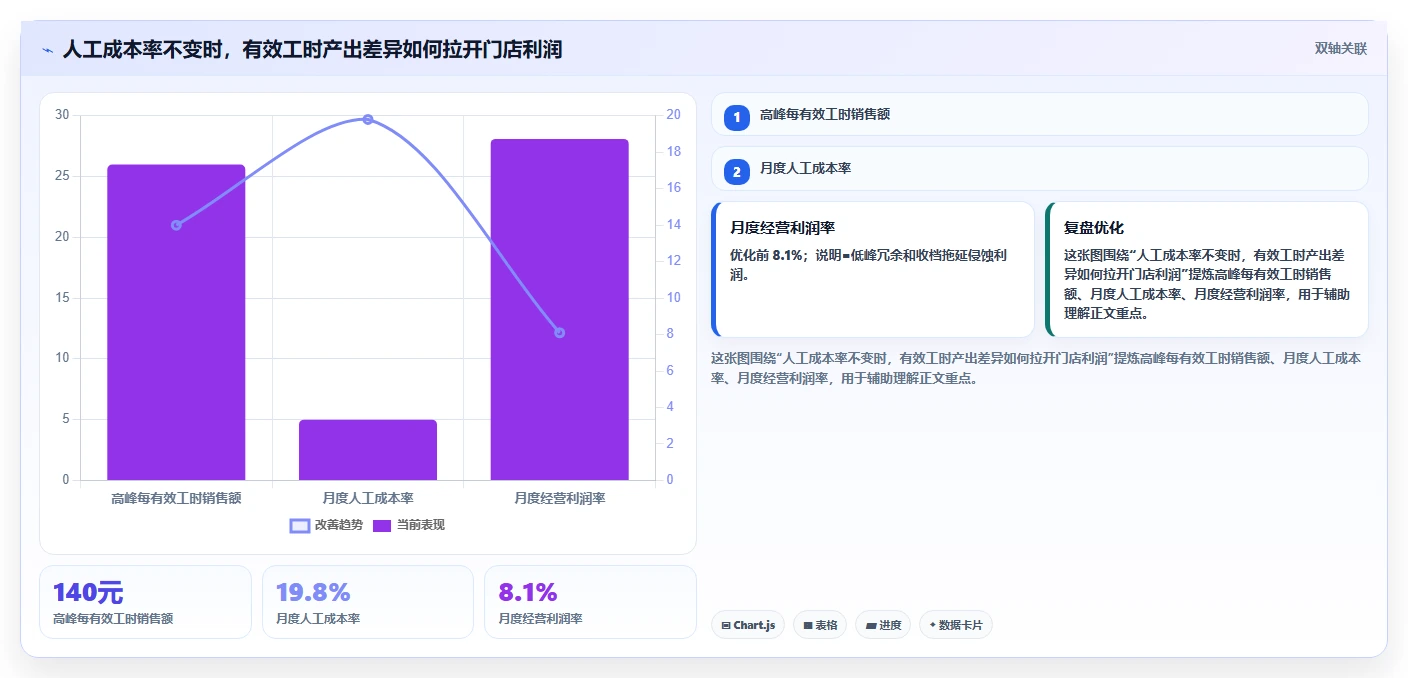Select numbered badge 1 beside 高峰每有效工时销售额
Screen dimensions: 1408x678
click(x=737, y=117)
